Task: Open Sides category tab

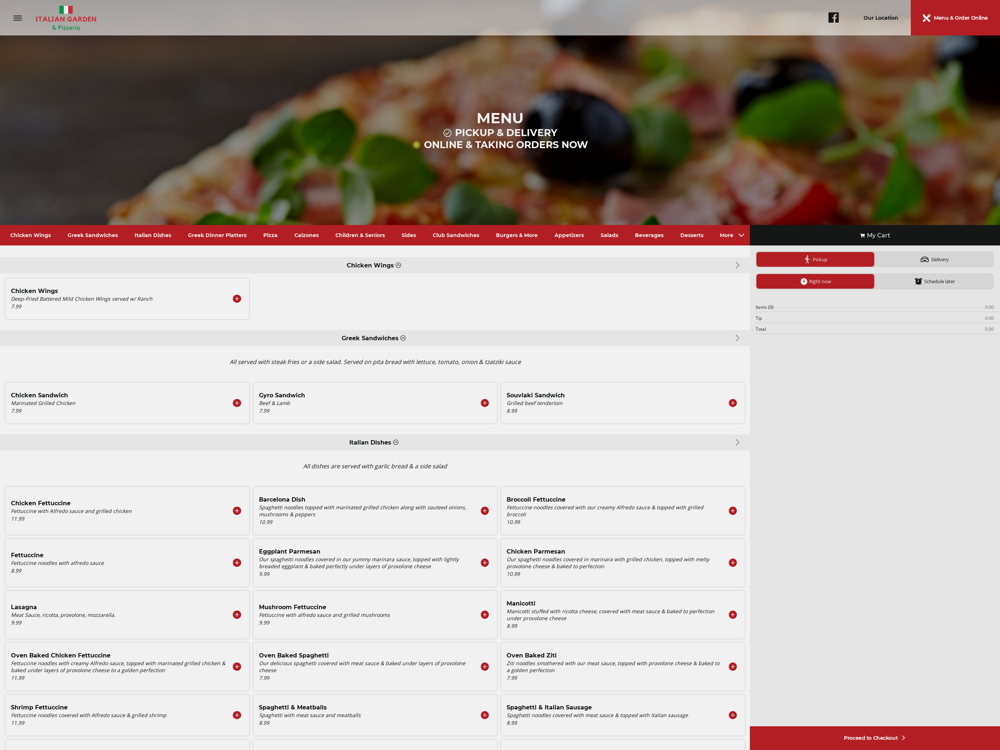Action: [x=409, y=235]
